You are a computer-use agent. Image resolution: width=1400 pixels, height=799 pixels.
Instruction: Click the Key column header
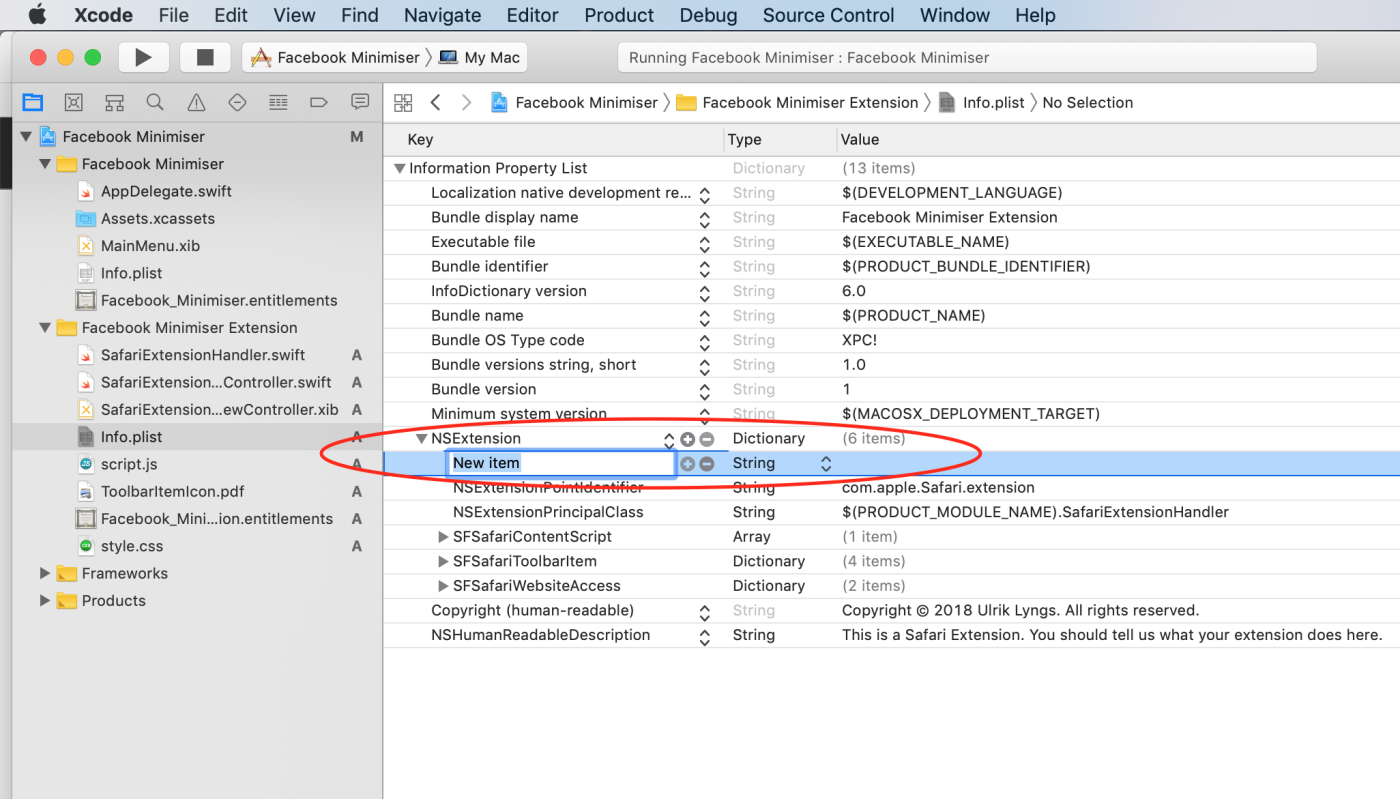tap(420, 140)
